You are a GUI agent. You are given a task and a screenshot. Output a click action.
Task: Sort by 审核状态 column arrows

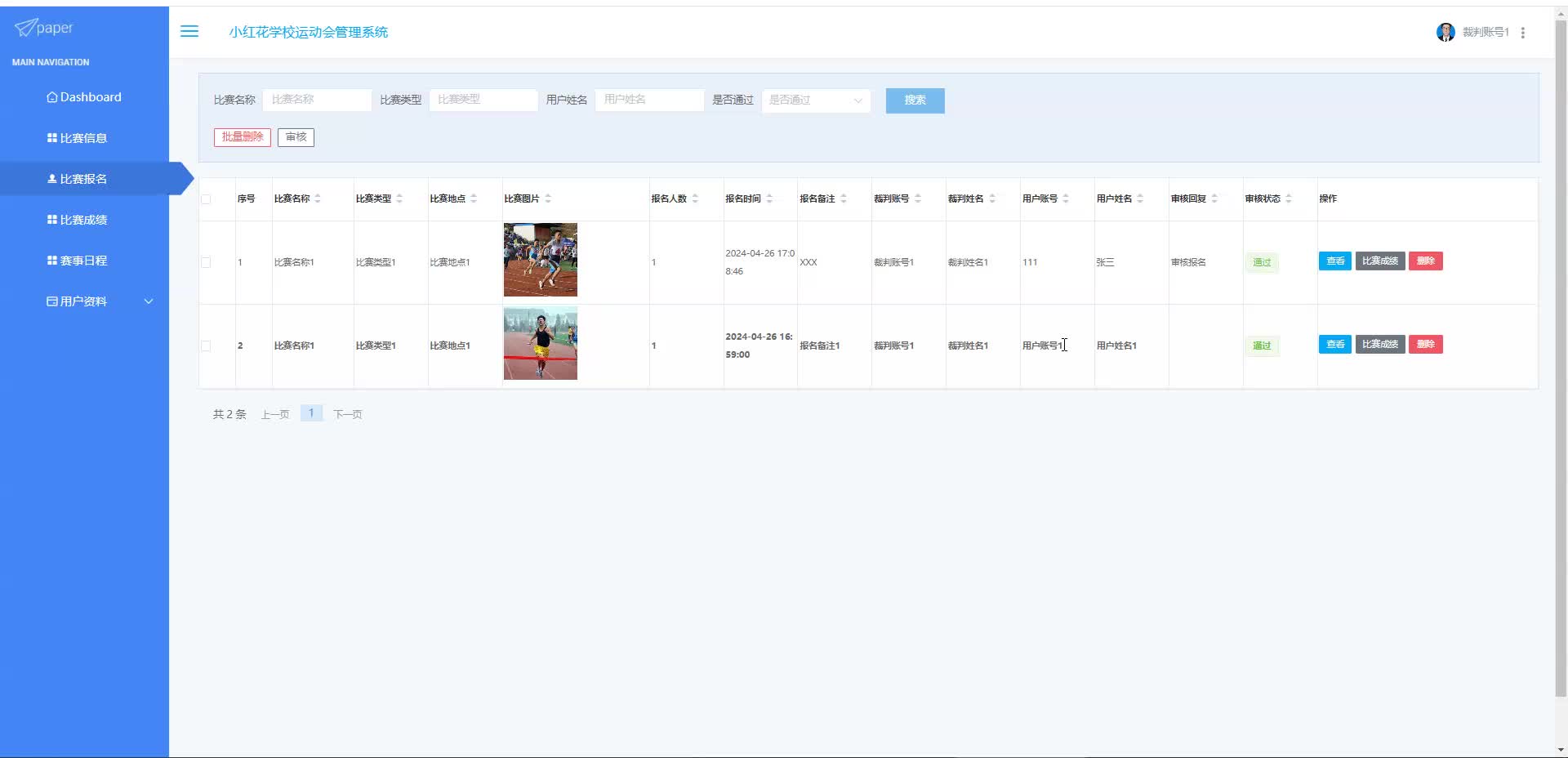(1289, 198)
